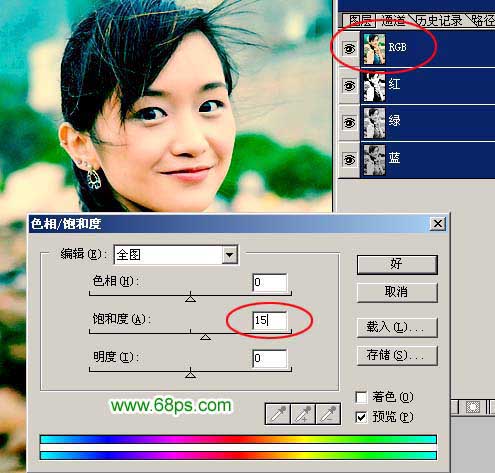Viewport: 495px width, 473px height.
Task: Select the subtract-from-sample eyedropper with minus
Action: point(327,414)
